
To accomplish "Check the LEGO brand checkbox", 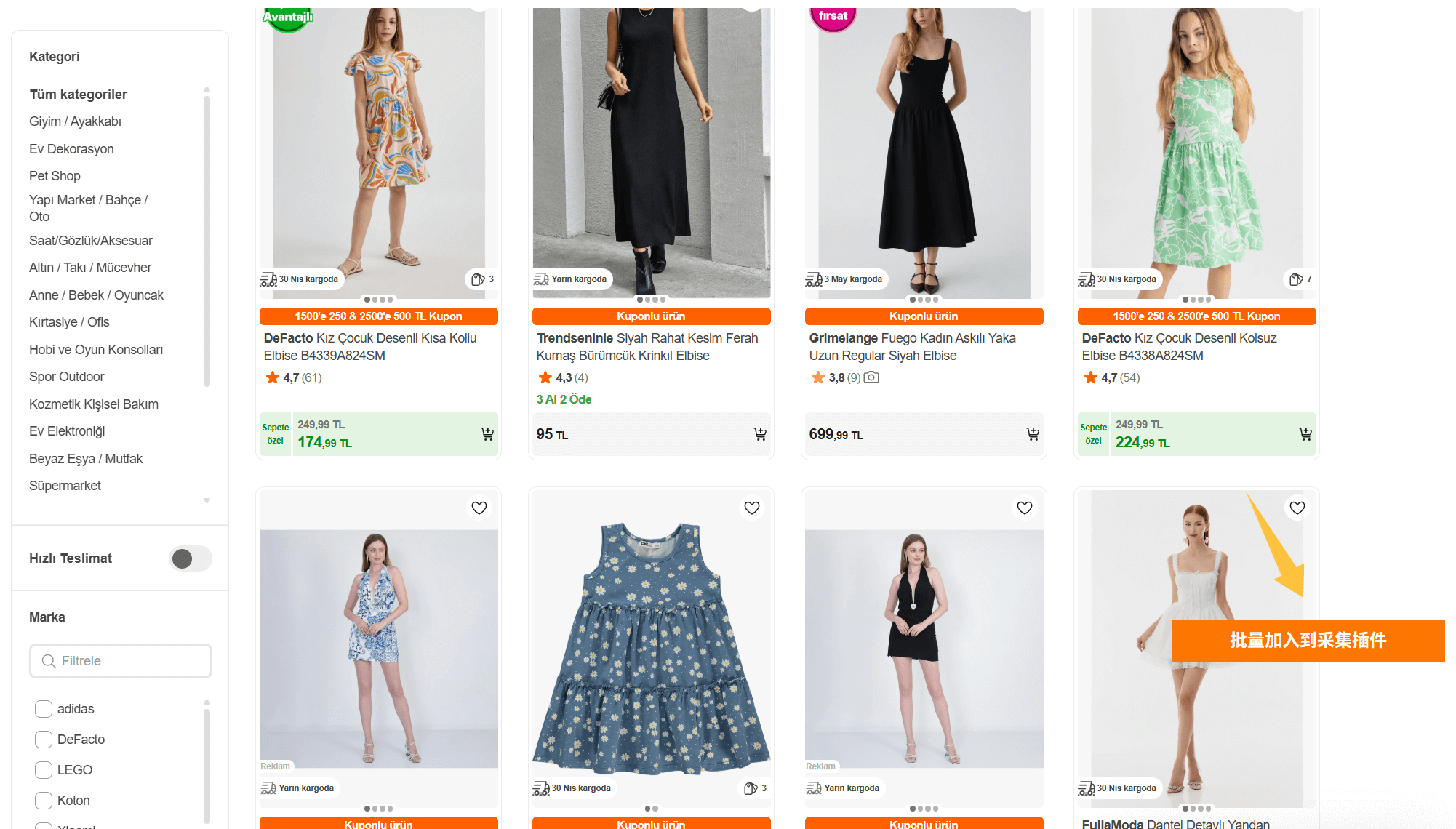I will 44,770.
